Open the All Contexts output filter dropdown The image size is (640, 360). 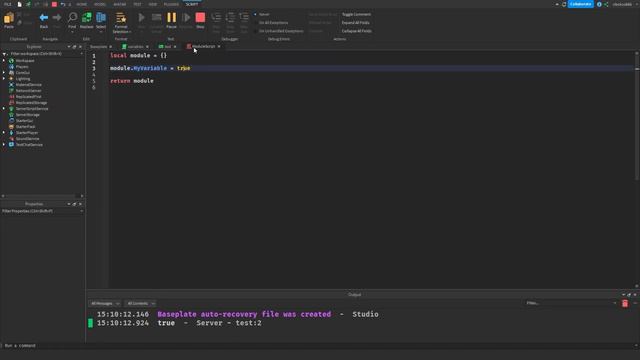coord(140,303)
